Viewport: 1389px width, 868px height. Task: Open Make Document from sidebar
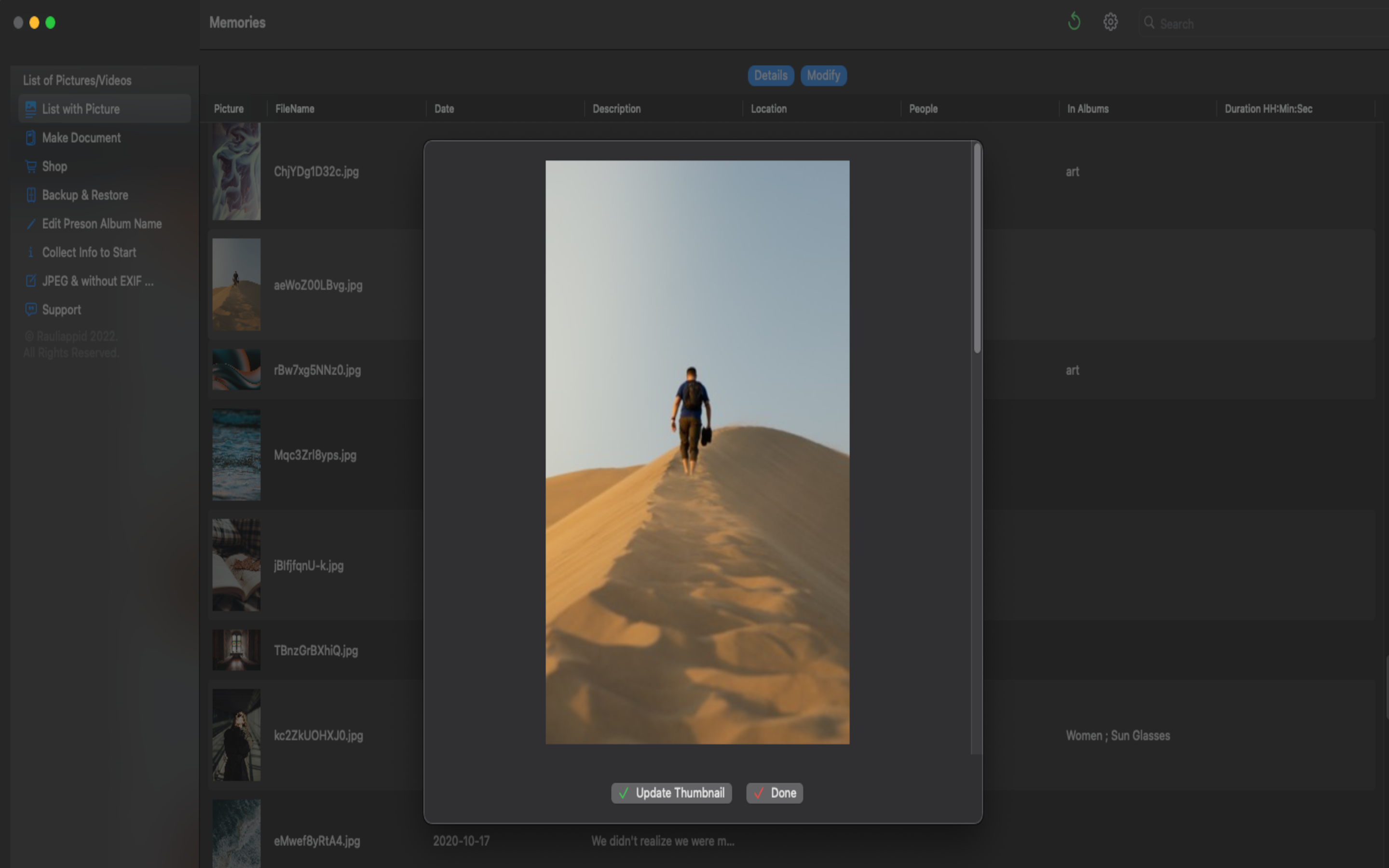click(105, 138)
